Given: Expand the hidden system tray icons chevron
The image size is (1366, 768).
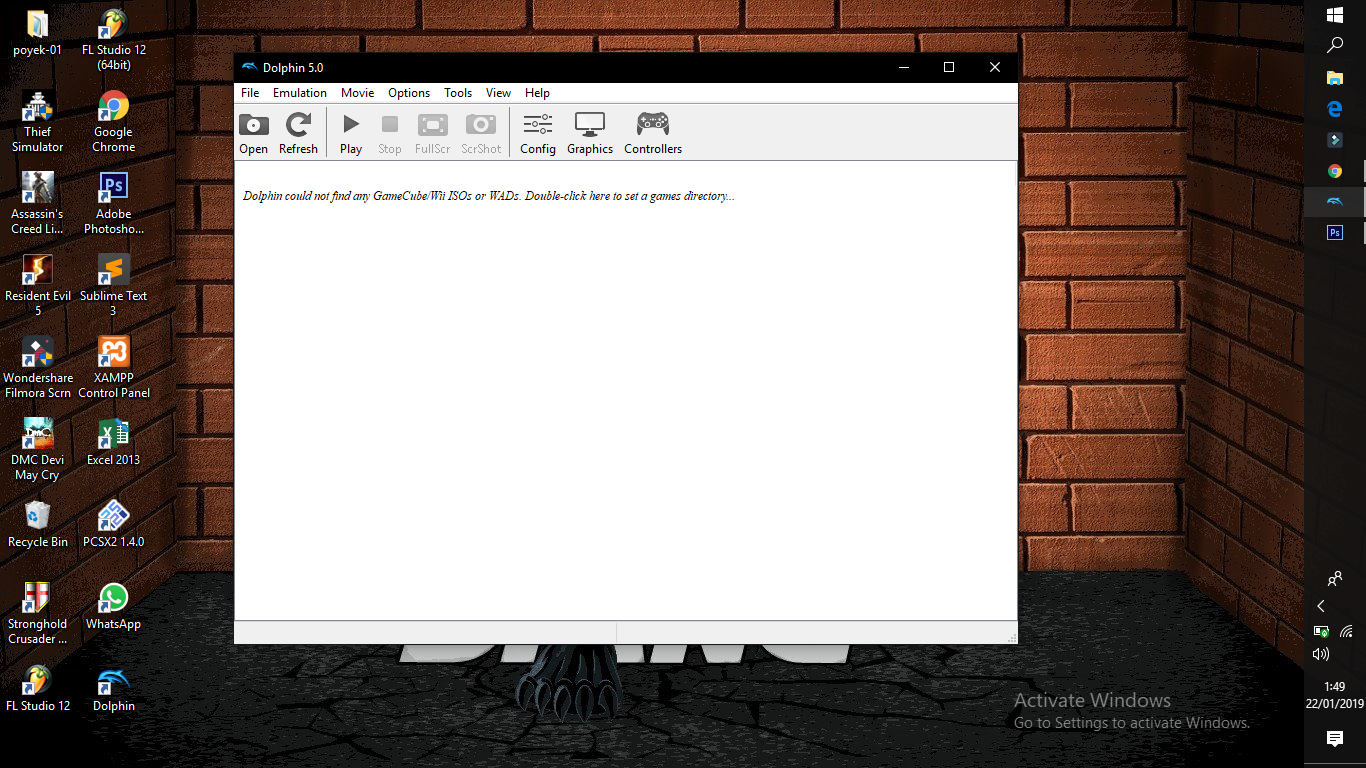Looking at the screenshot, I should point(1321,606).
